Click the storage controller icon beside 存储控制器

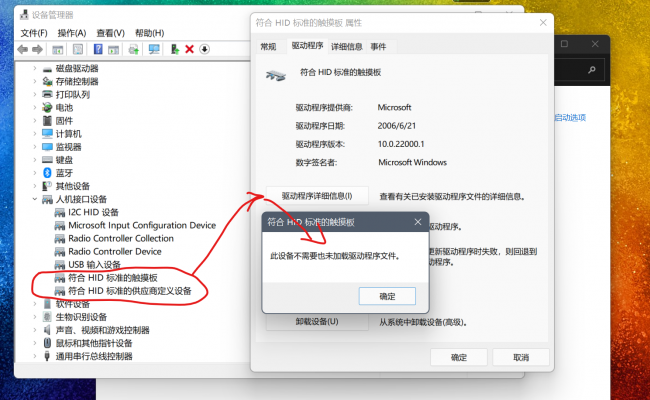[47, 82]
